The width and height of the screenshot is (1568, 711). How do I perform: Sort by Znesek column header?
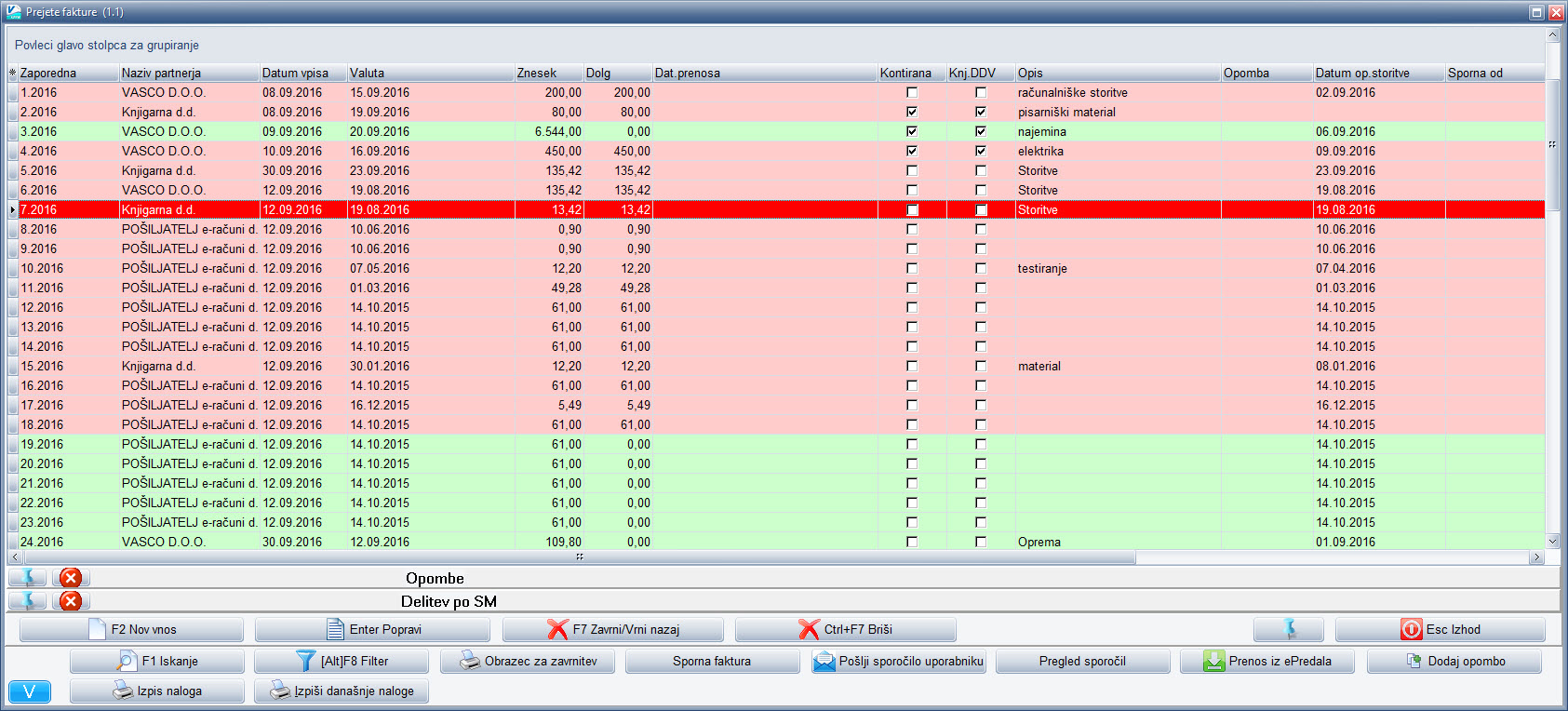[x=549, y=73]
